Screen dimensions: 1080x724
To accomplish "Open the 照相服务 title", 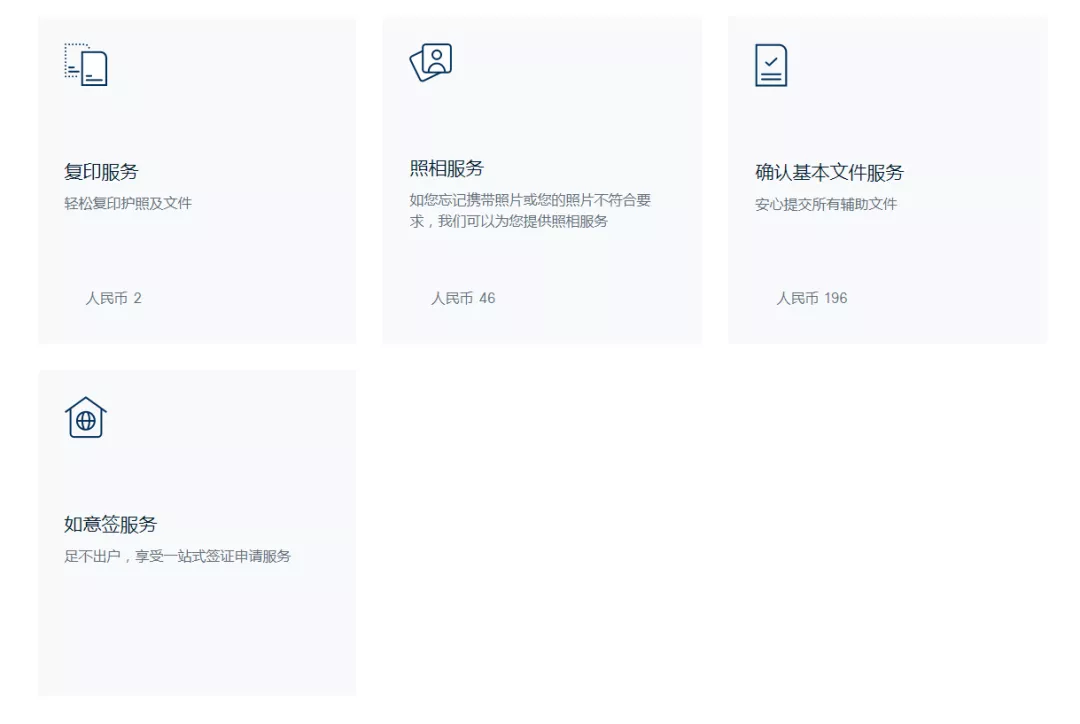I will [x=447, y=168].
